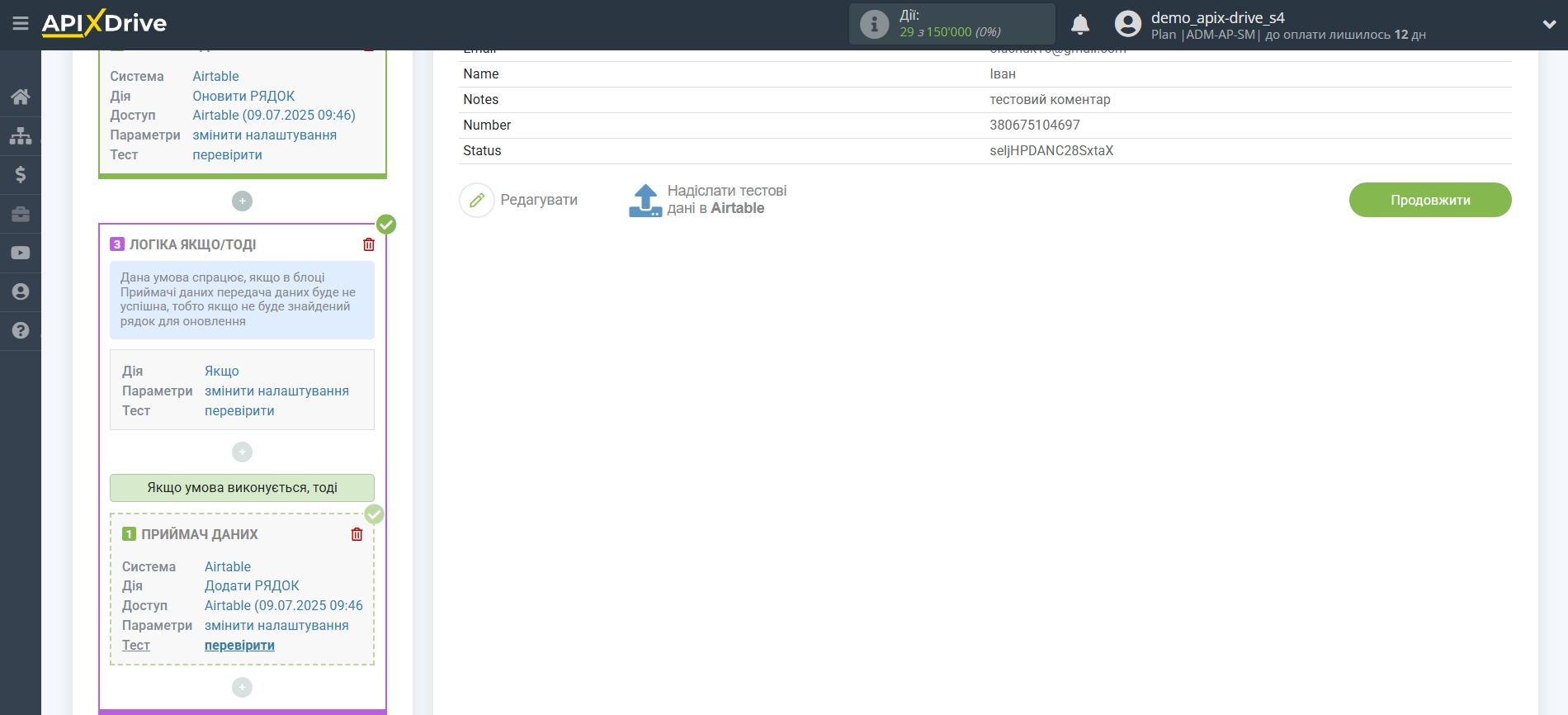Click the upload test data icon
The width and height of the screenshot is (1568, 715).
click(x=645, y=200)
